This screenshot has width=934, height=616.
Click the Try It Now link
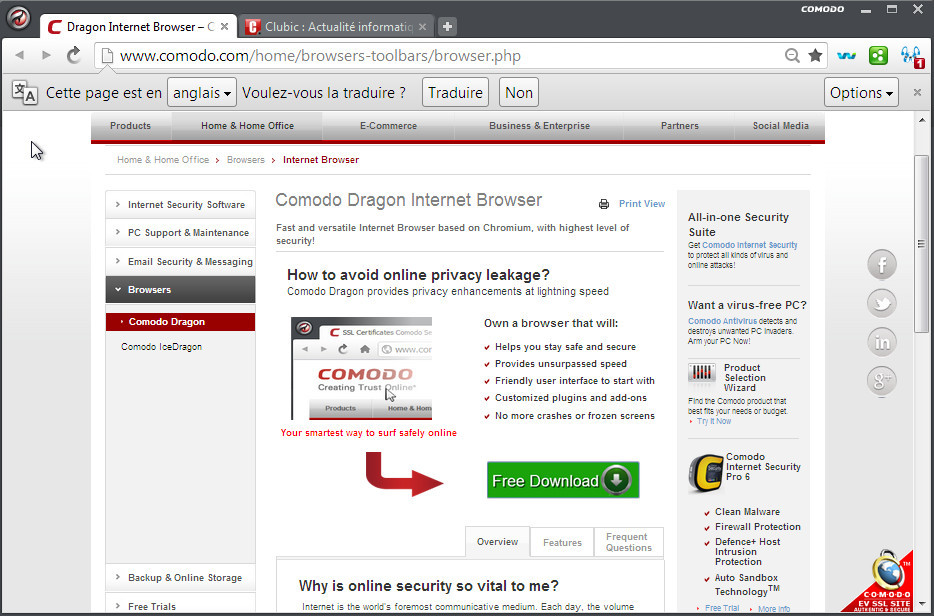point(714,421)
